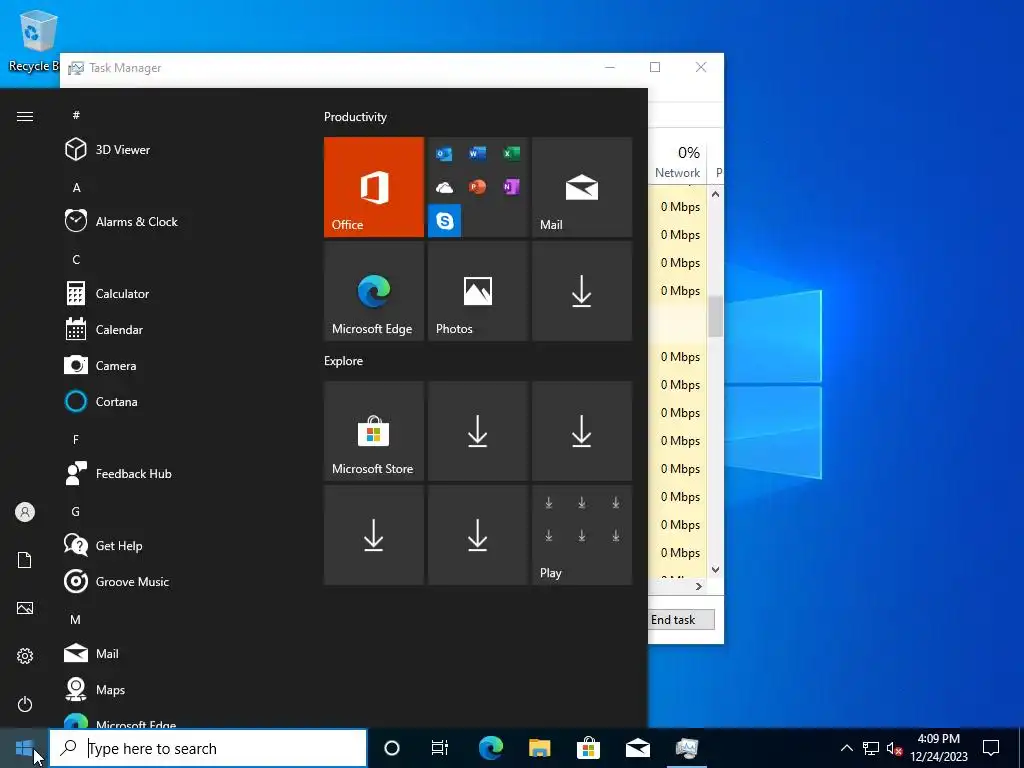Open the volume icon in system tray
1024x768 pixels.
[894, 748]
